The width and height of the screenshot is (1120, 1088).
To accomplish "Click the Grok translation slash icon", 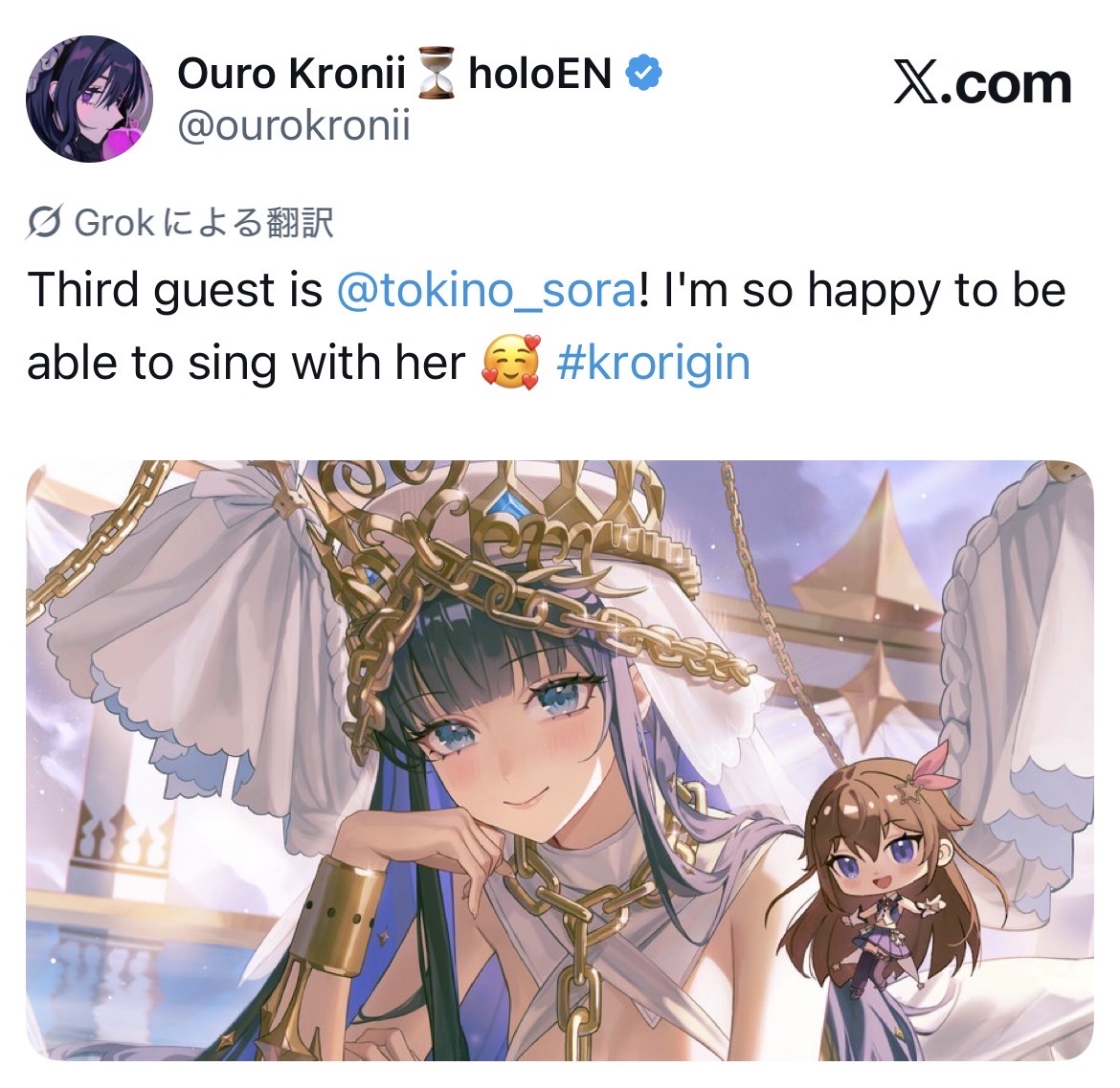I will tap(44, 223).
